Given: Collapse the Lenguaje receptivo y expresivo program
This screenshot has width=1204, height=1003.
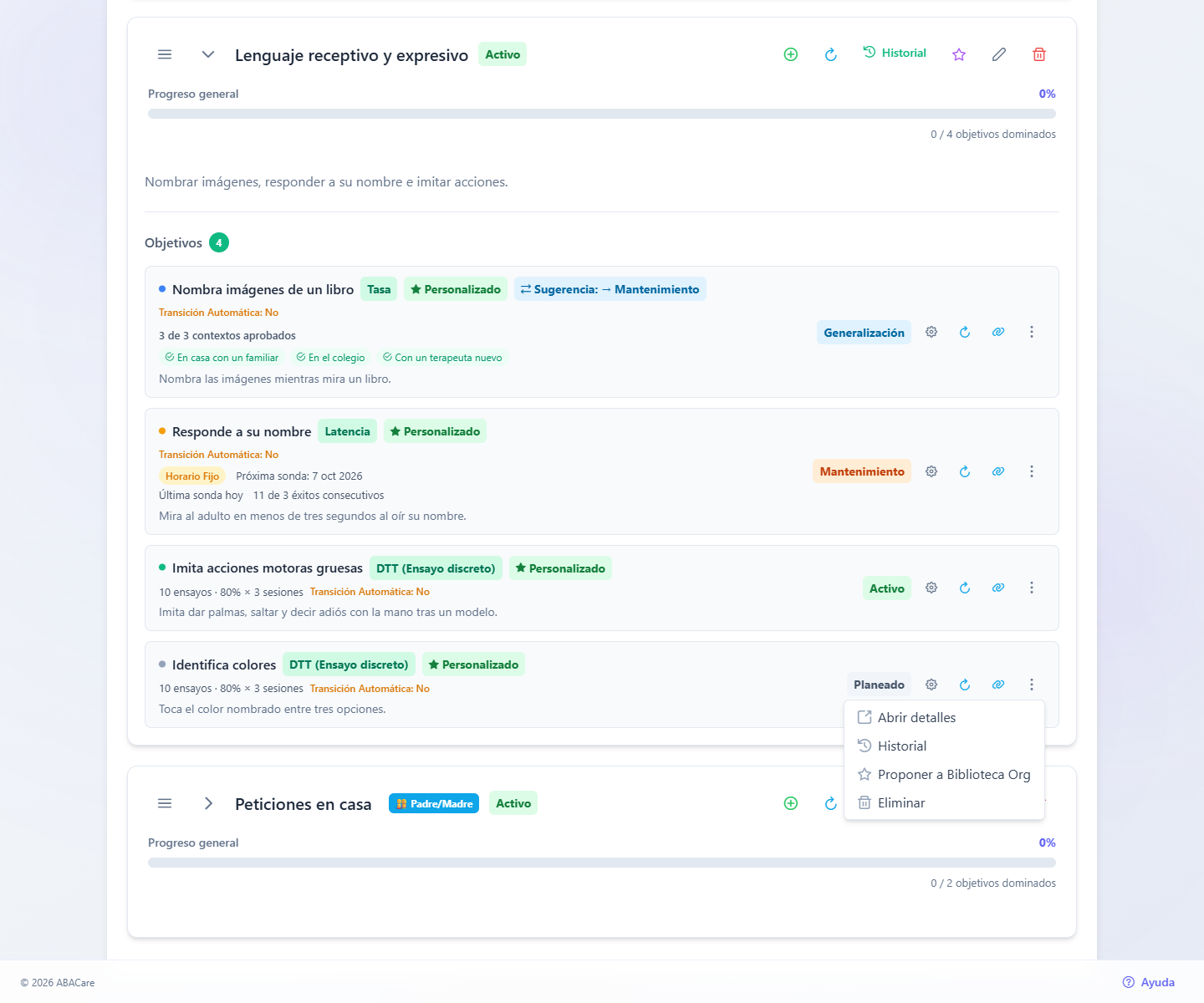Looking at the screenshot, I should (208, 54).
